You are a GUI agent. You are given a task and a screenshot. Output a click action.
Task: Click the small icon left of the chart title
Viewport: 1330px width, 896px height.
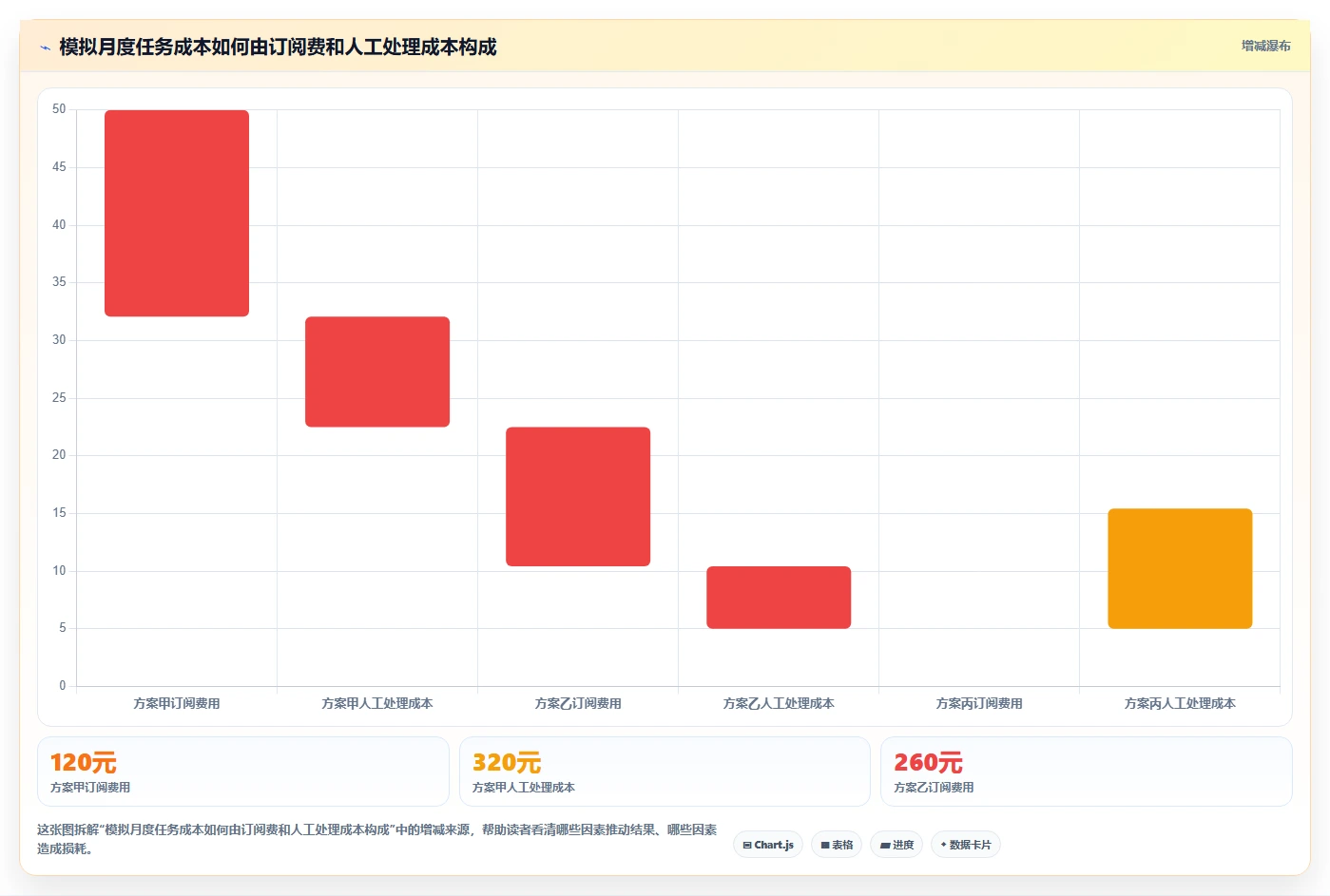pos(45,48)
